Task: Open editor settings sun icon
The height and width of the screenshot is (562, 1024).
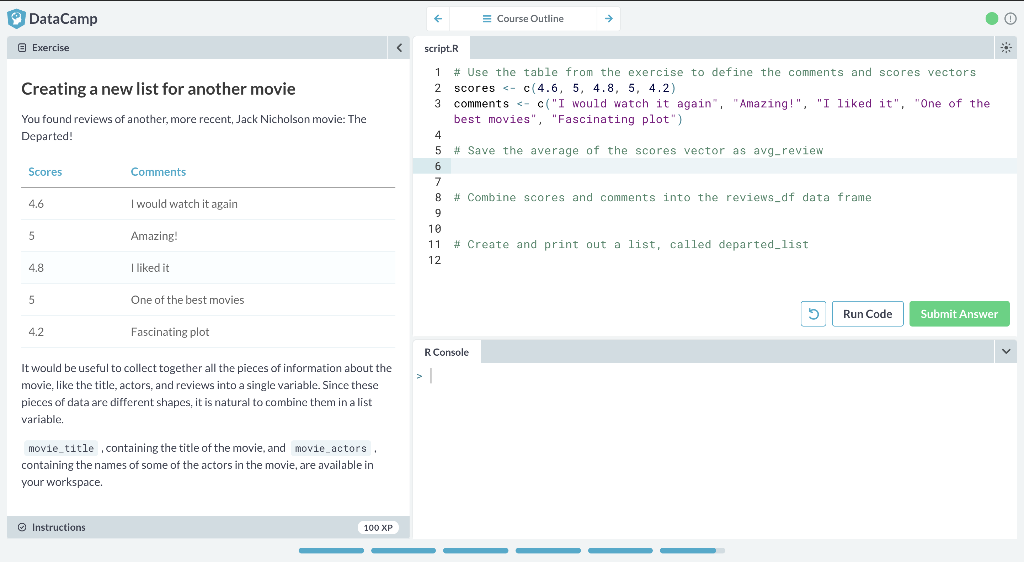Action: 1006,48
